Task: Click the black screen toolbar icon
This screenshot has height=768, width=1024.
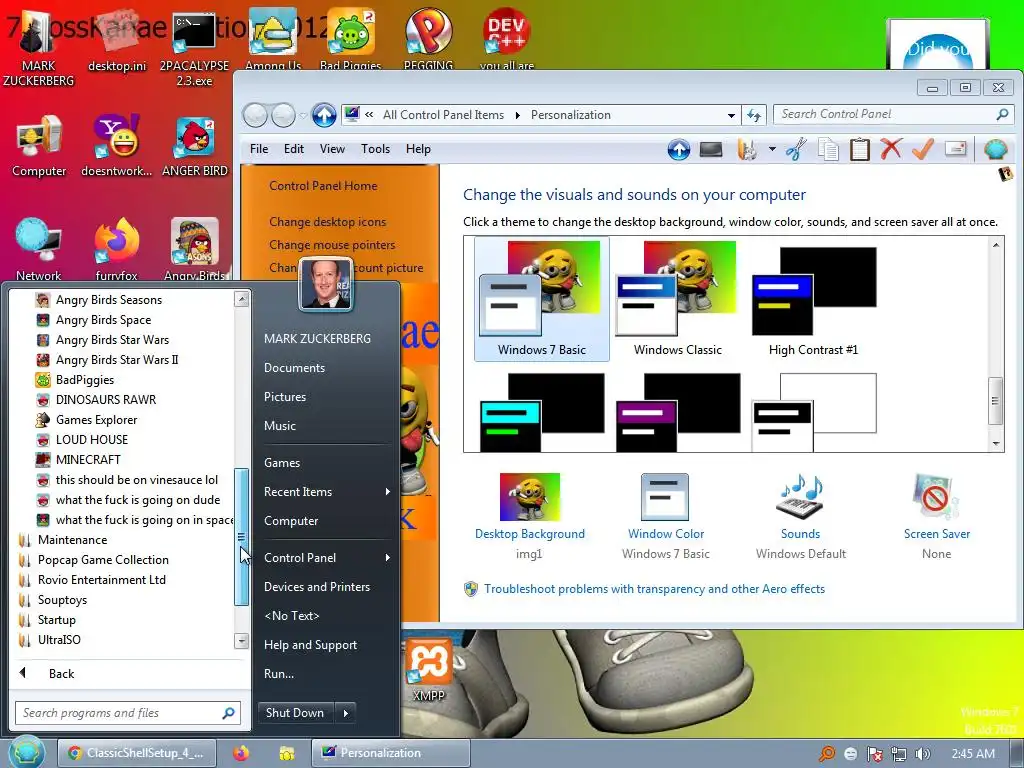Action: [711, 150]
